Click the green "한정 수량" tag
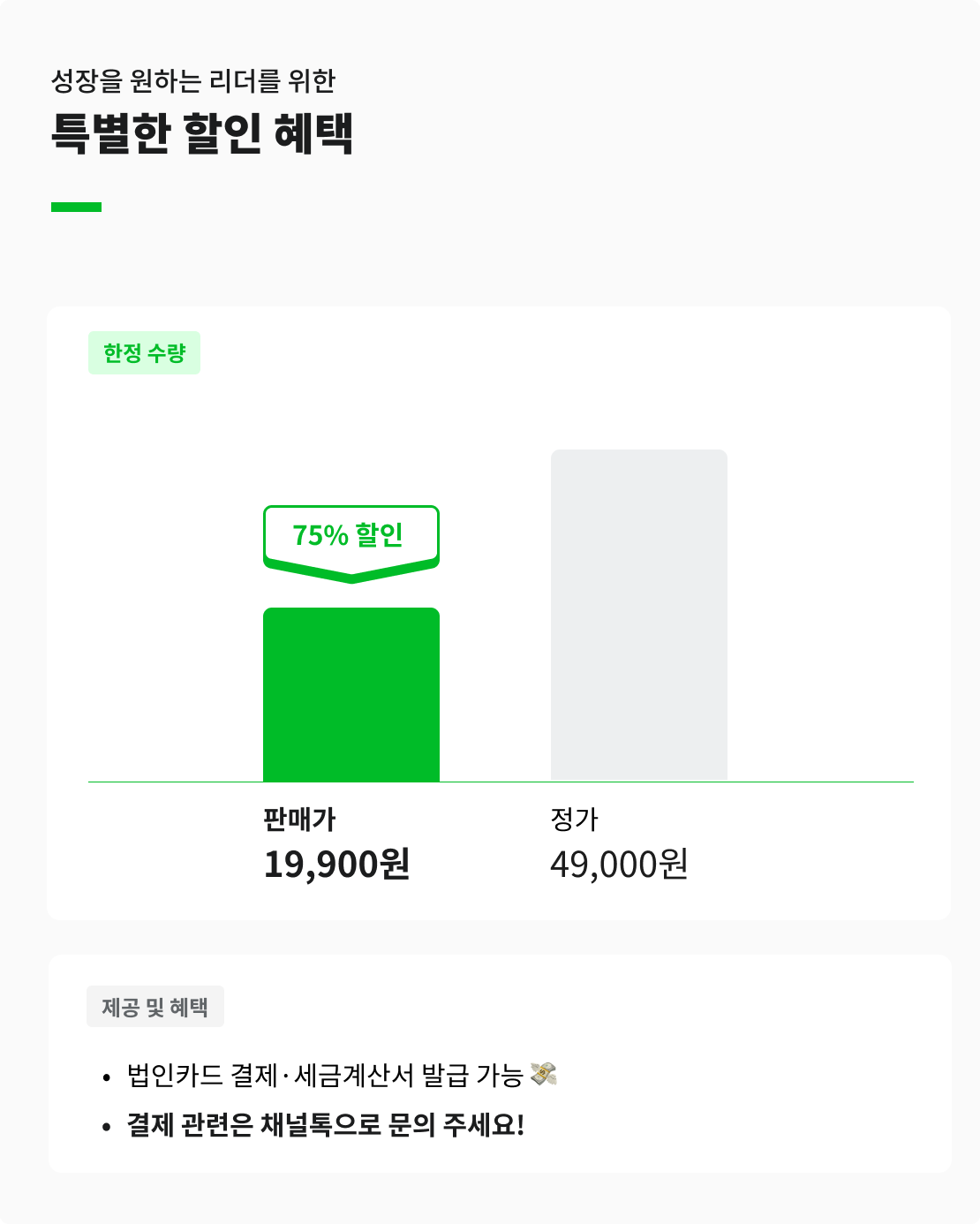Image resolution: width=980 pixels, height=1224 pixels. pyautogui.click(x=144, y=353)
